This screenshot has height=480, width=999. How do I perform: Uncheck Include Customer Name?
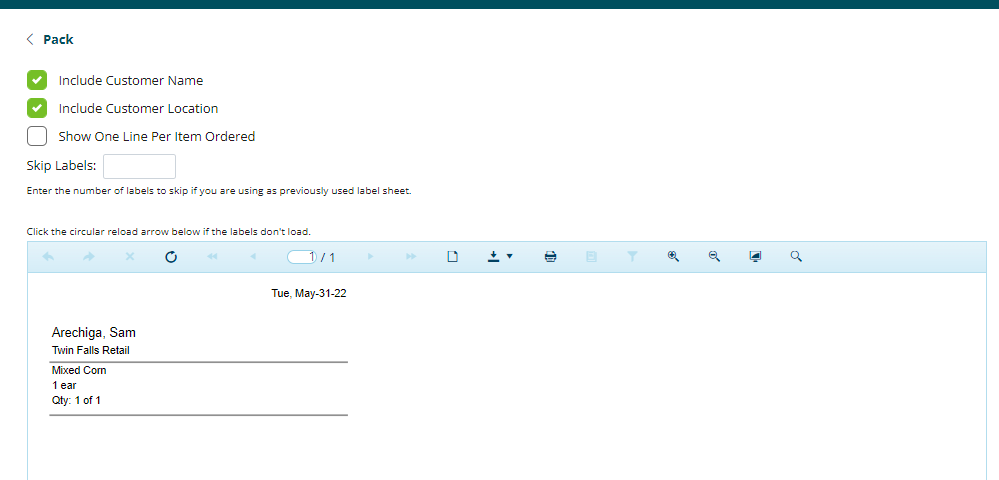(x=37, y=80)
